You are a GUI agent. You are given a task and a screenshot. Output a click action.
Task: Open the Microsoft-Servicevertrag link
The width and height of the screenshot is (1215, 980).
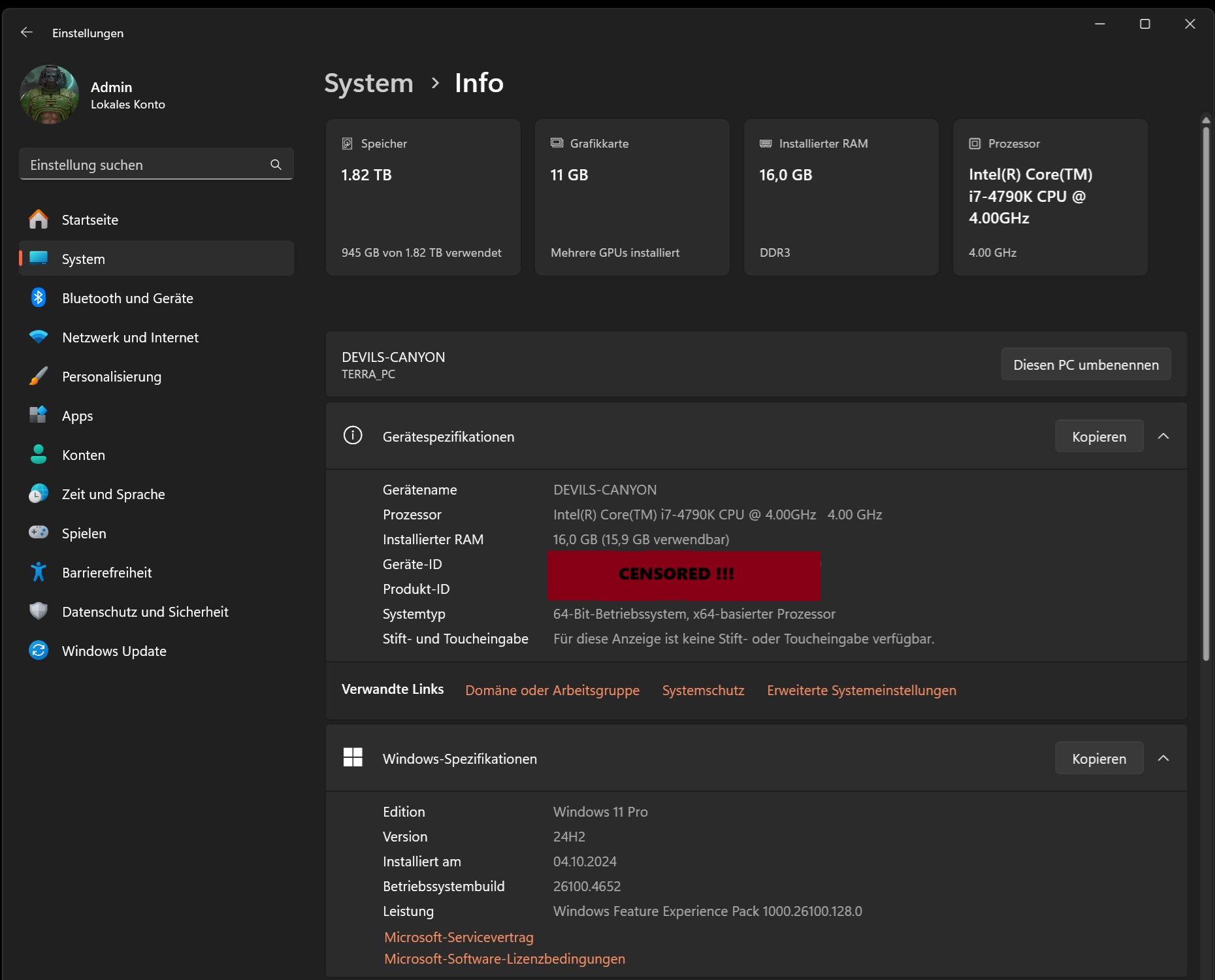tap(459, 938)
